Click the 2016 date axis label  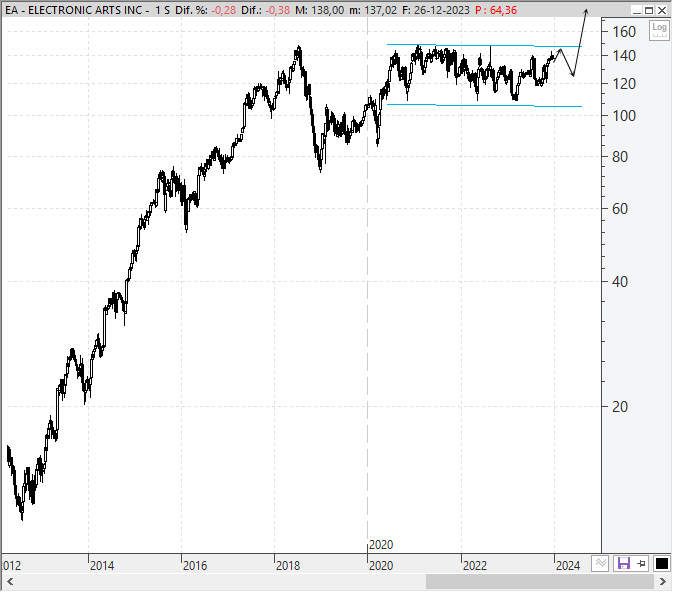[195, 566]
